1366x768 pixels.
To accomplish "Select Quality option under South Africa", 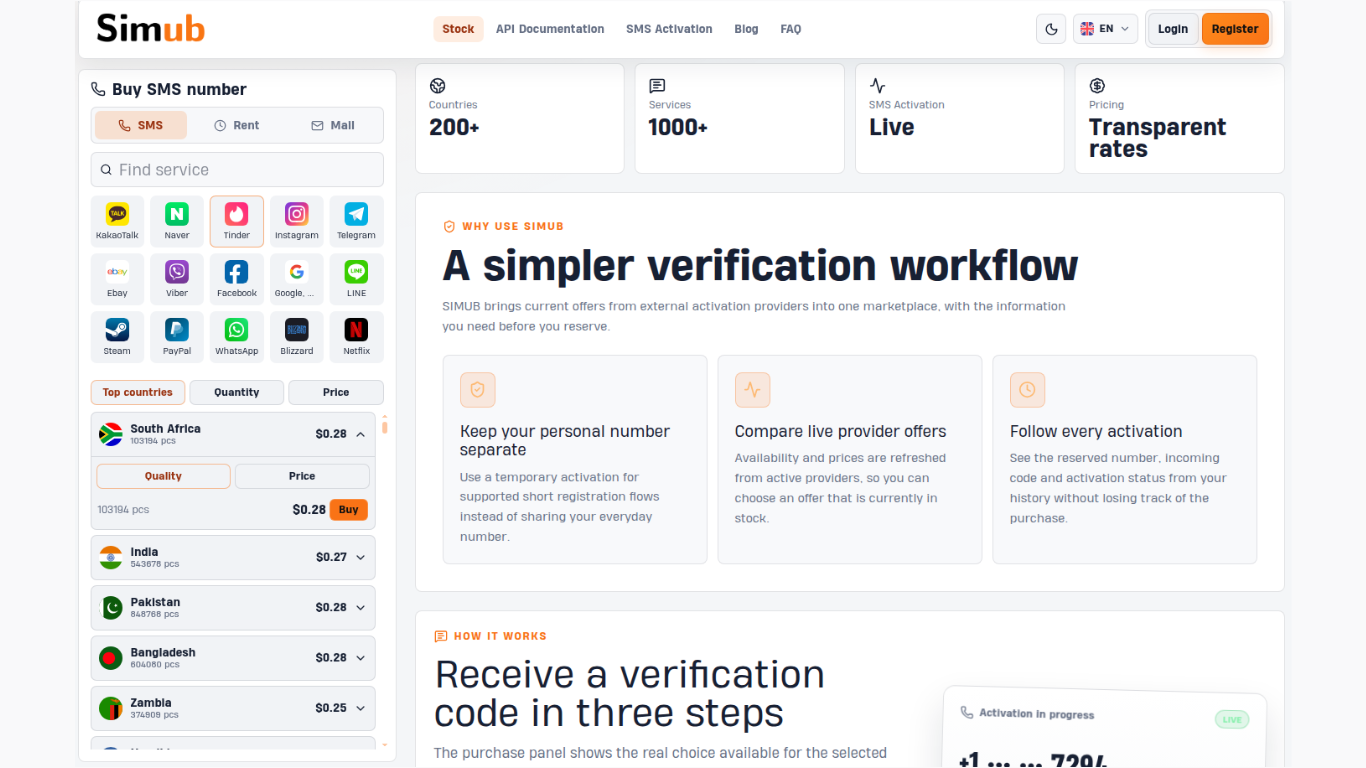I will click(163, 476).
